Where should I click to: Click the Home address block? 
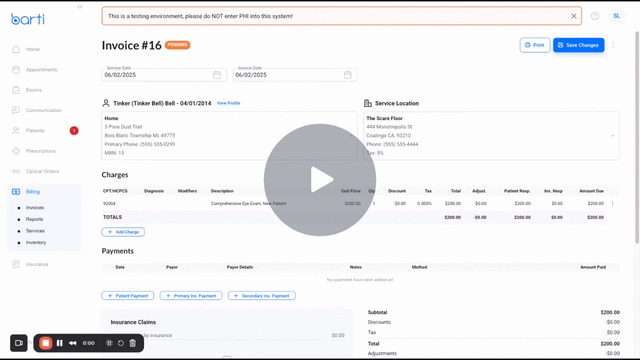click(x=229, y=136)
